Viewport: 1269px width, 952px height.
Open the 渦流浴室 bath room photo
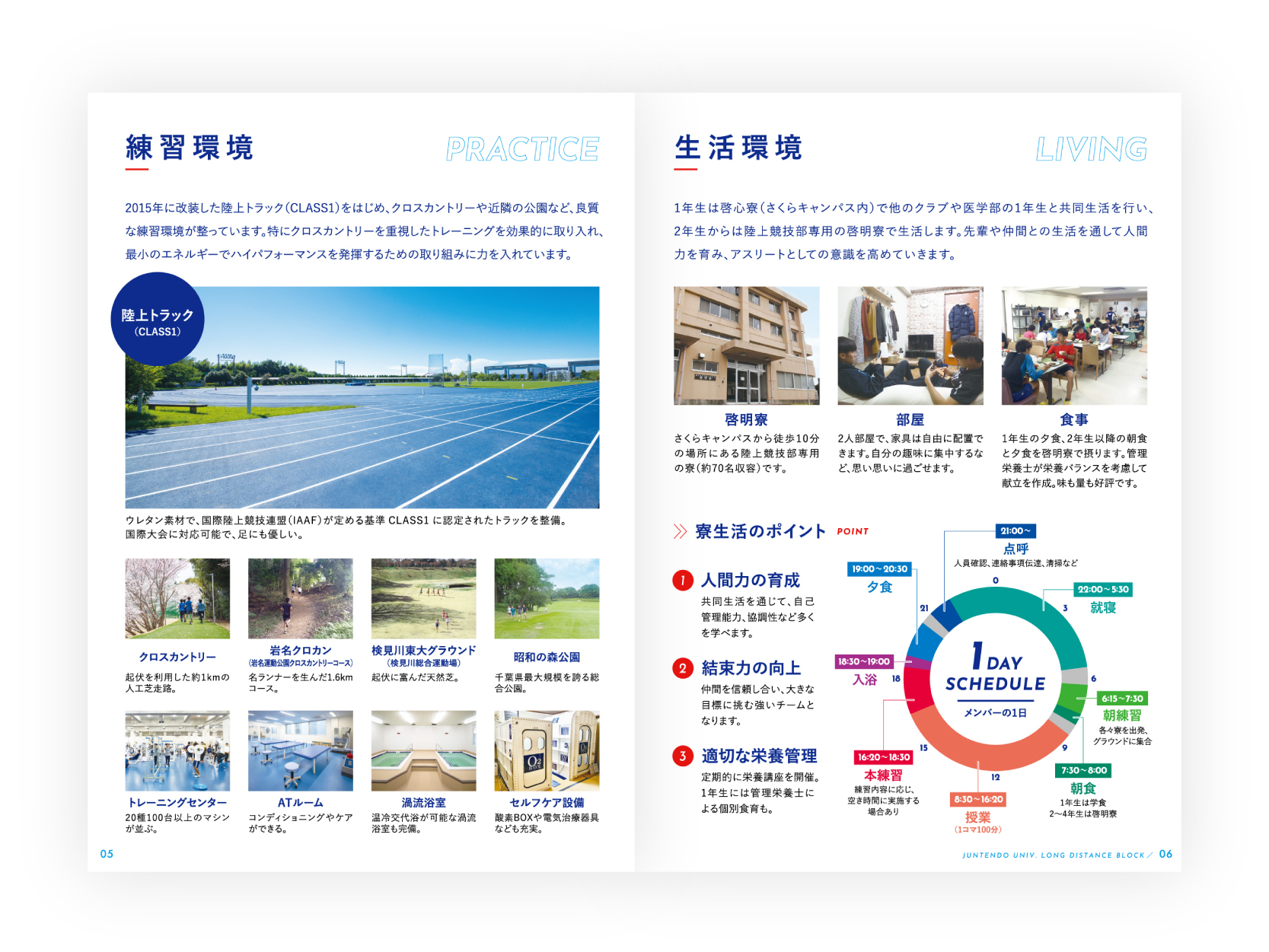424,751
